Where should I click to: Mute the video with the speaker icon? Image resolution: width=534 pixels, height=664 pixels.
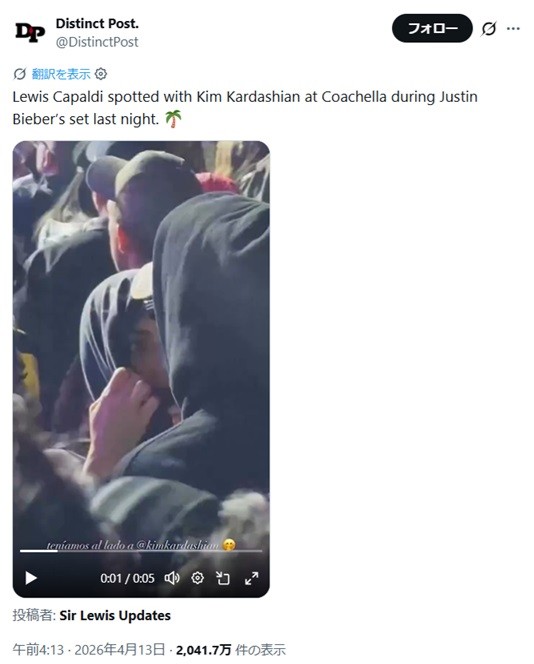[x=172, y=578]
